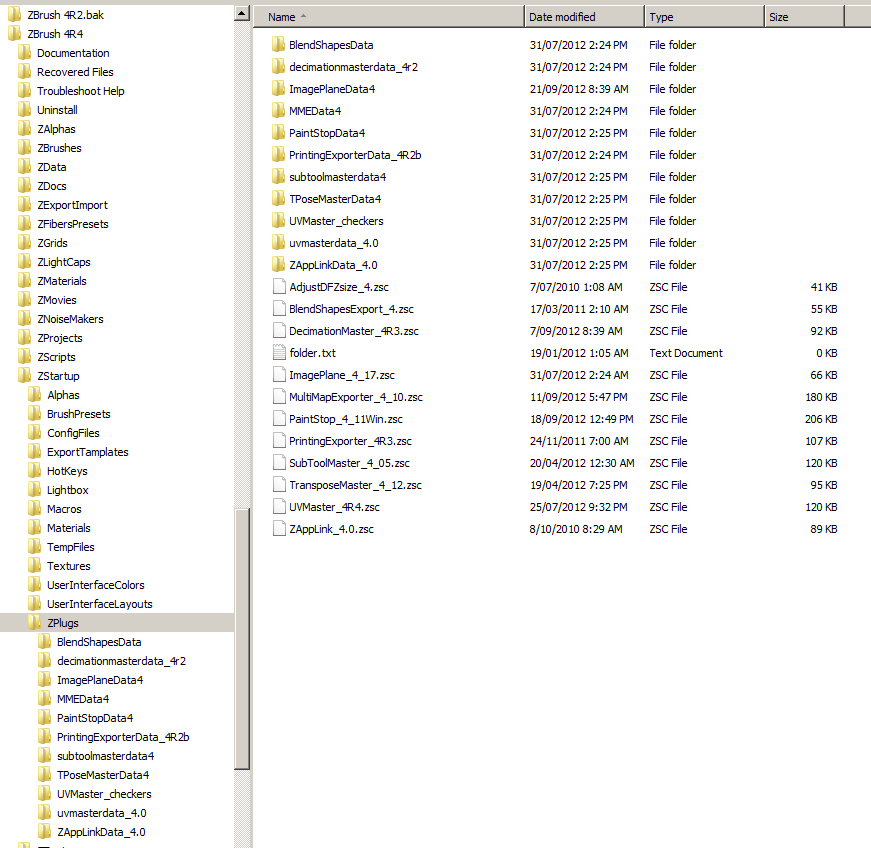The image size is (871, 848).
Task: Open UserInterfaceColors folder in tree
Action: [96, 585]
